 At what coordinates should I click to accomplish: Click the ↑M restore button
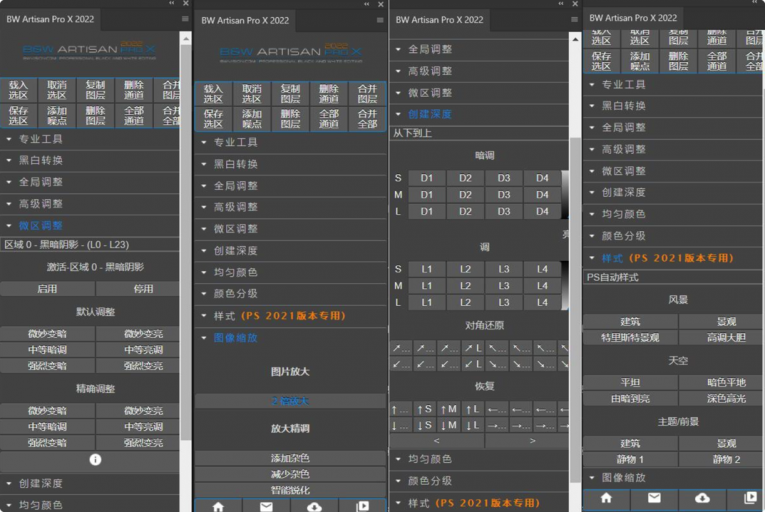(449, 409)
